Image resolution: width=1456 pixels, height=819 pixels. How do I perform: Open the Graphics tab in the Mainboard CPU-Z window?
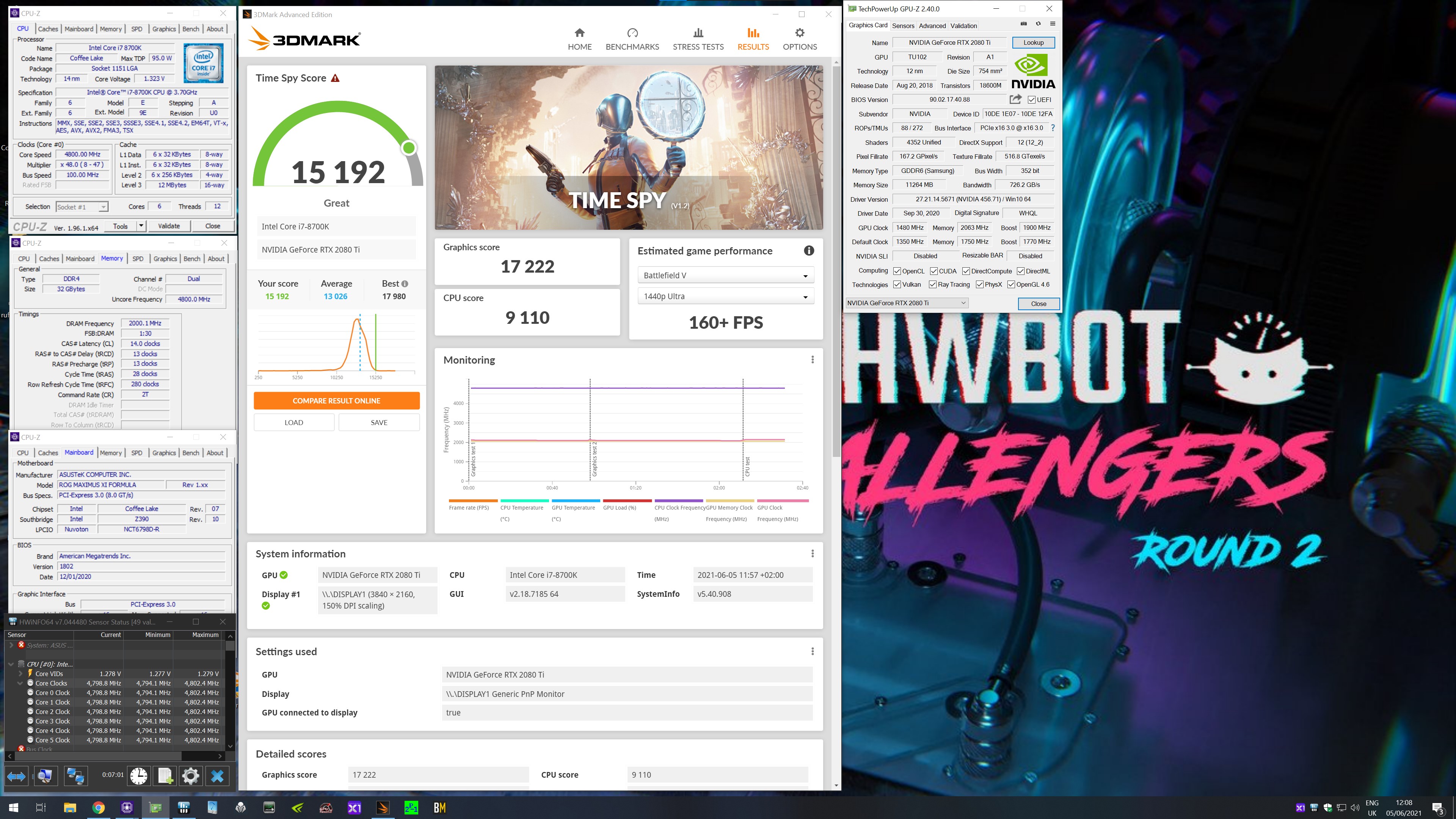(164, 453)
